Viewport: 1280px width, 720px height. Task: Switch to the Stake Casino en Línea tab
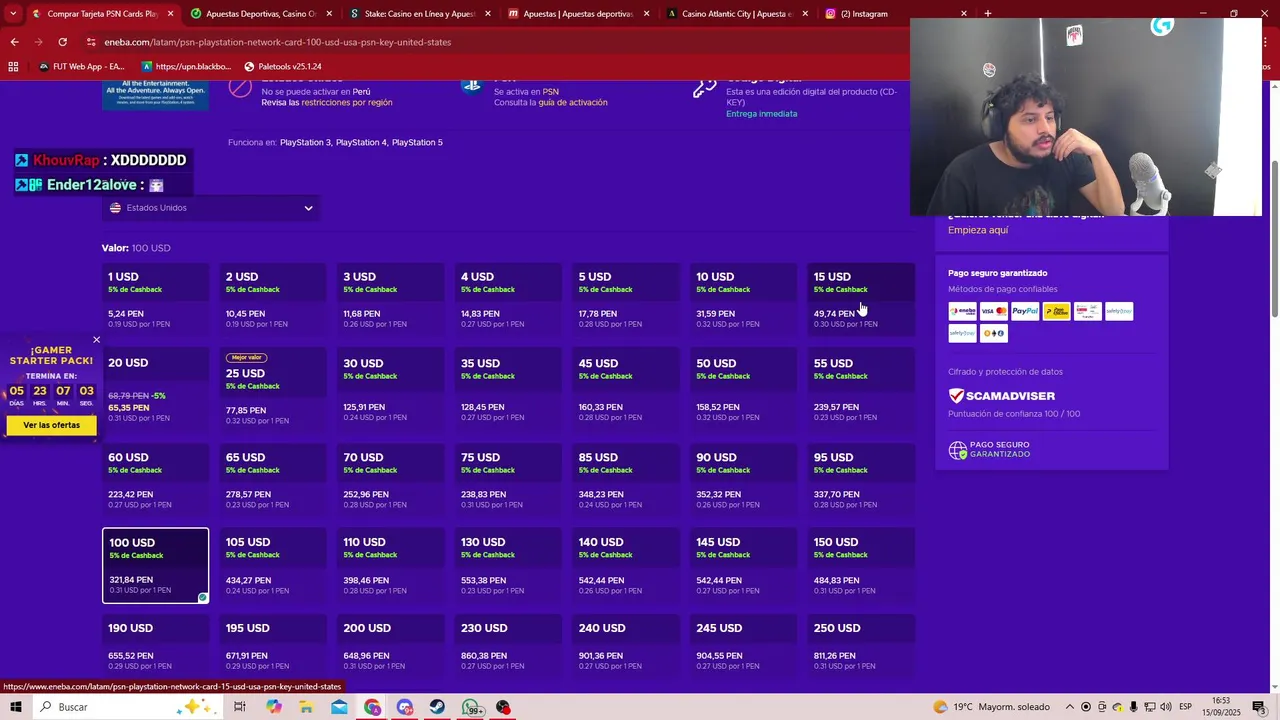click(x=420, y=14)
